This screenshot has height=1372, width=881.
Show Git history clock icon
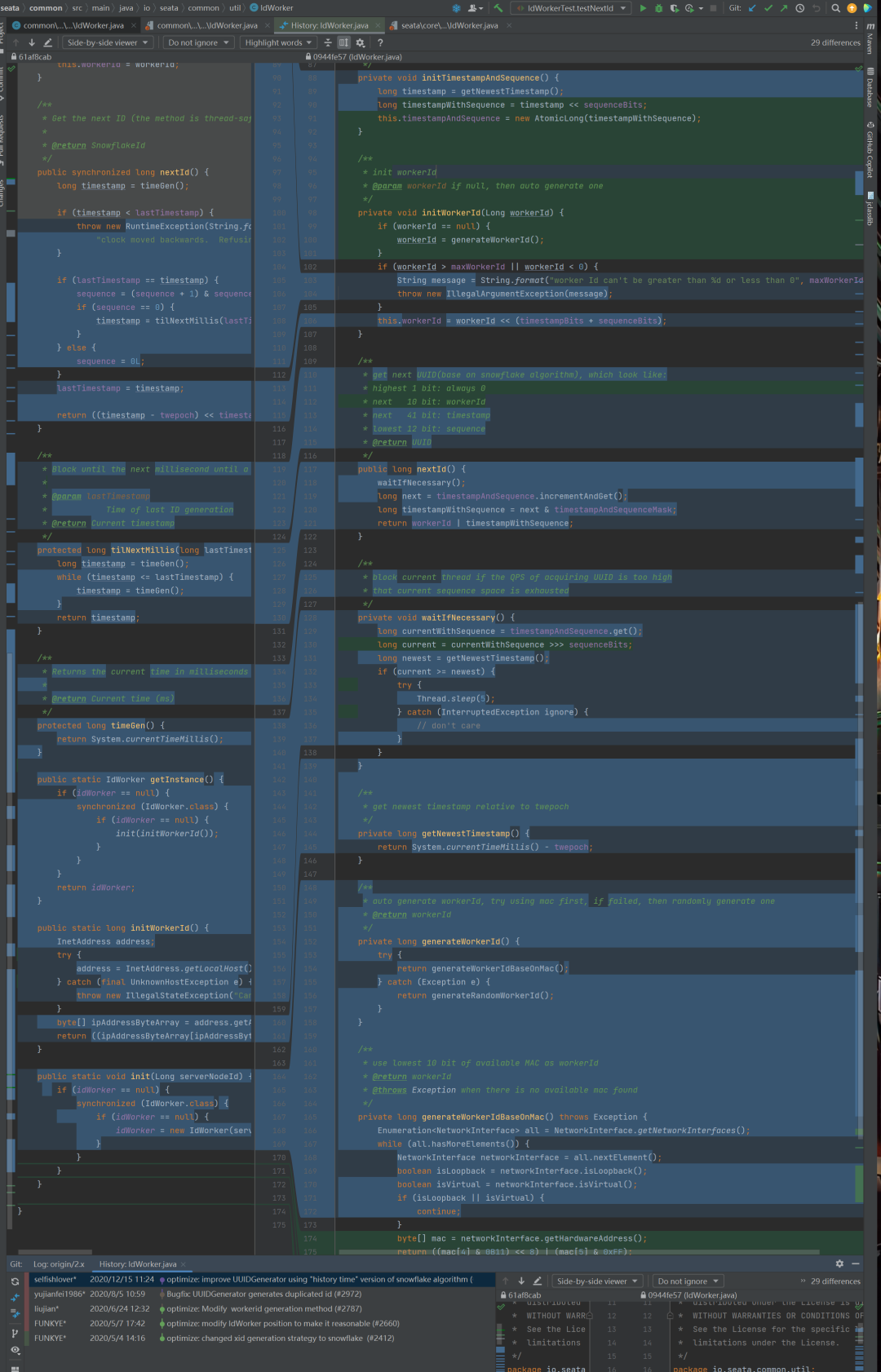point(800,8)
